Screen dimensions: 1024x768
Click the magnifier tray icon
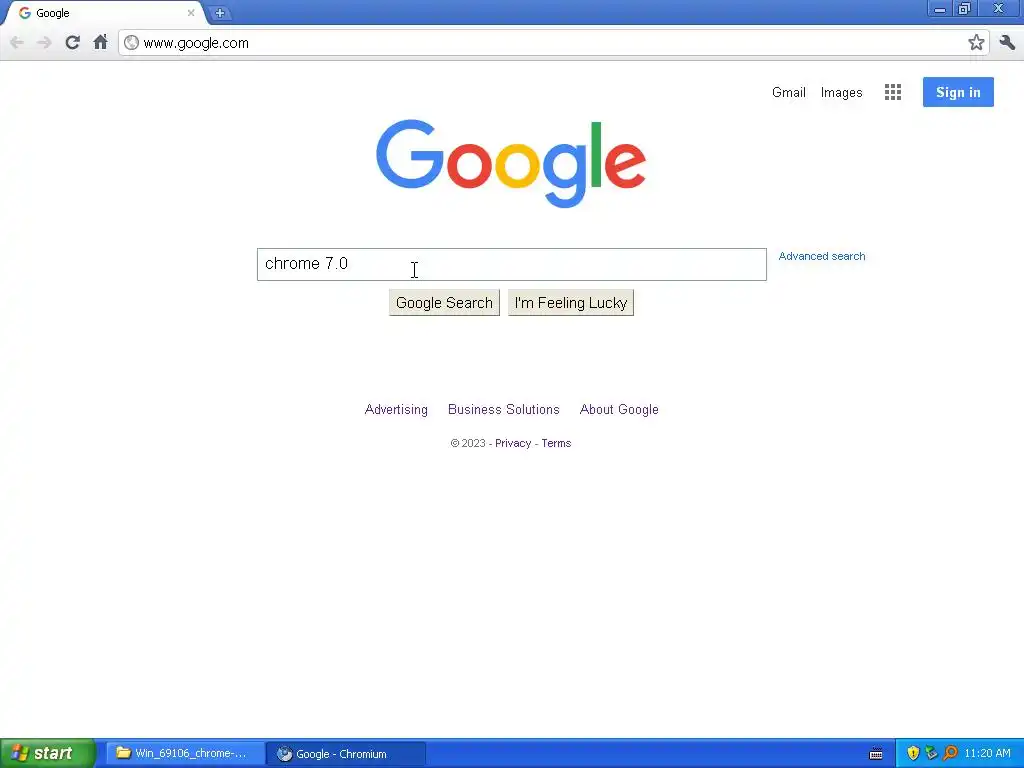pos(950,754)
